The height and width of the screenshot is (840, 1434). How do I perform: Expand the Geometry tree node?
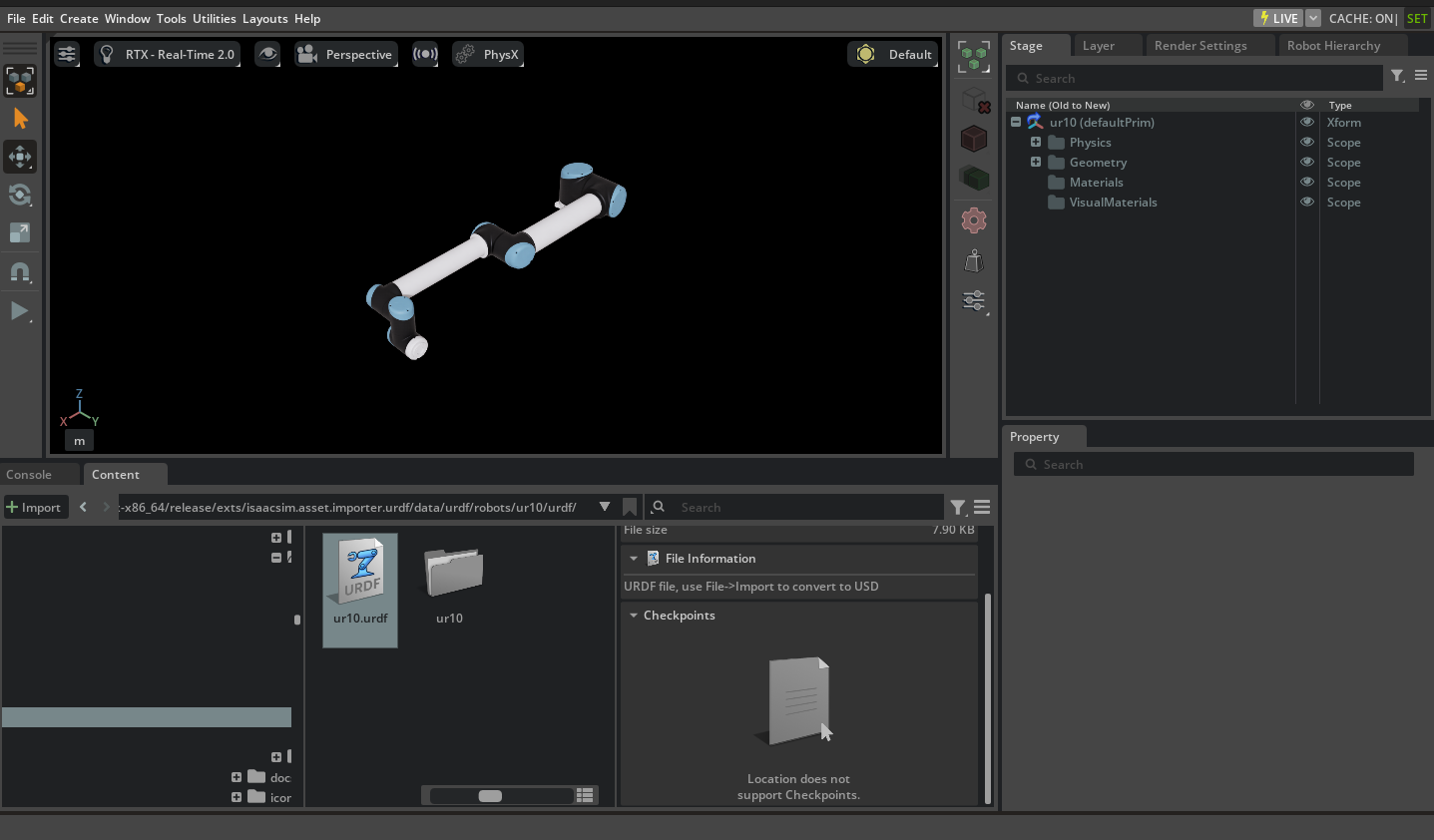point(1036,163)
